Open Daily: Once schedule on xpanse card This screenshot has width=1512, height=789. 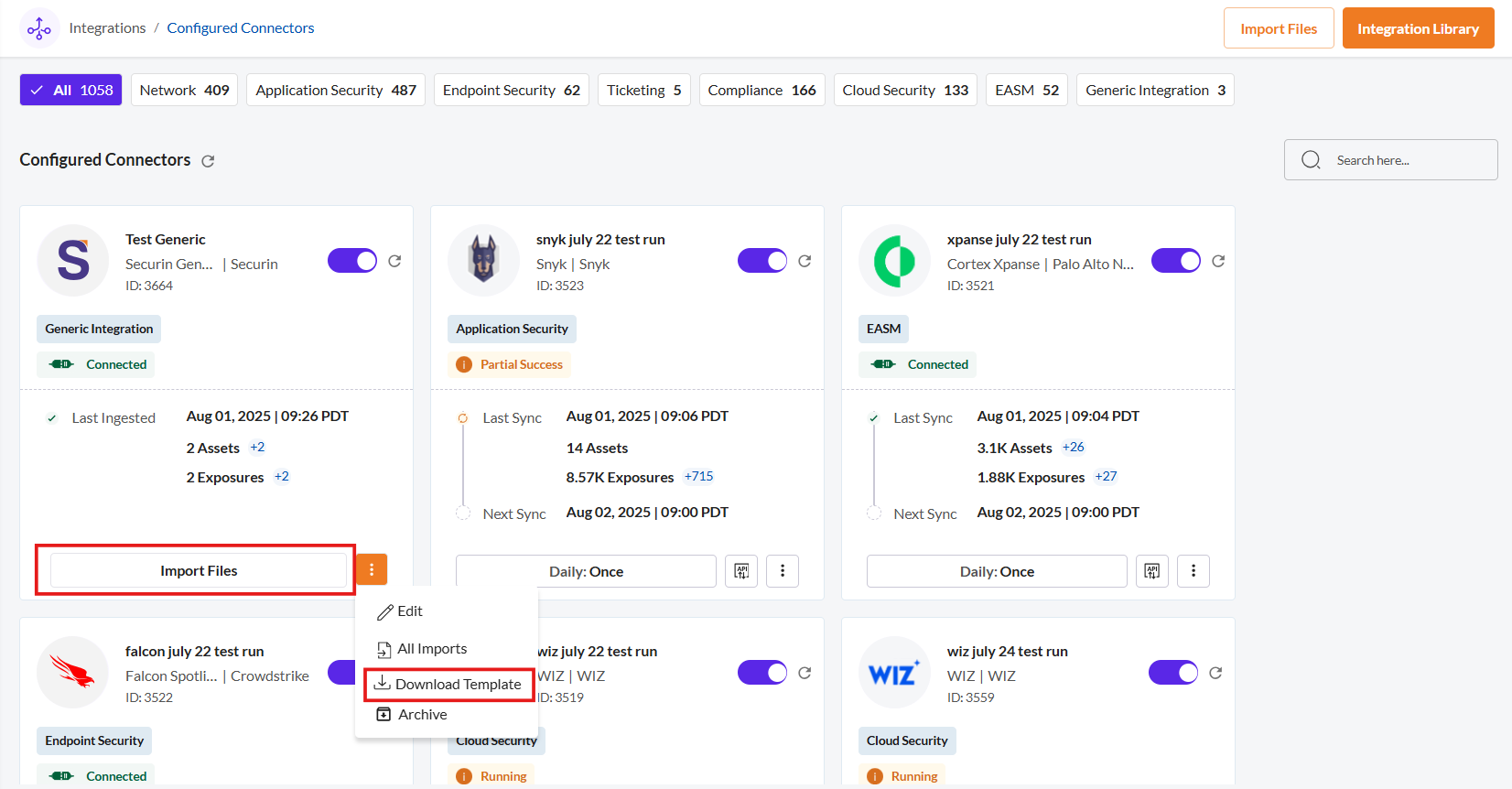(997, 571)
